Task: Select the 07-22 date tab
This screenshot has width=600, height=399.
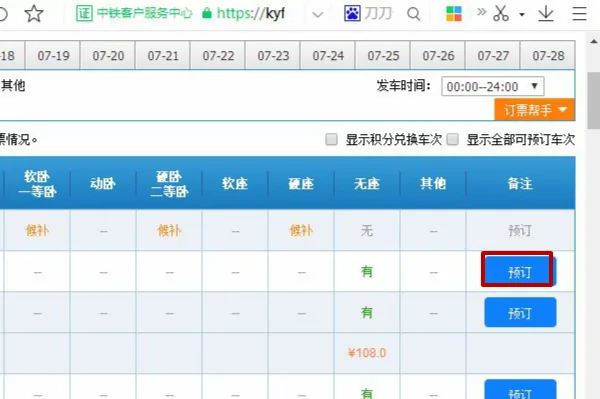Action: pyautogui.click(x=218, y=56)
